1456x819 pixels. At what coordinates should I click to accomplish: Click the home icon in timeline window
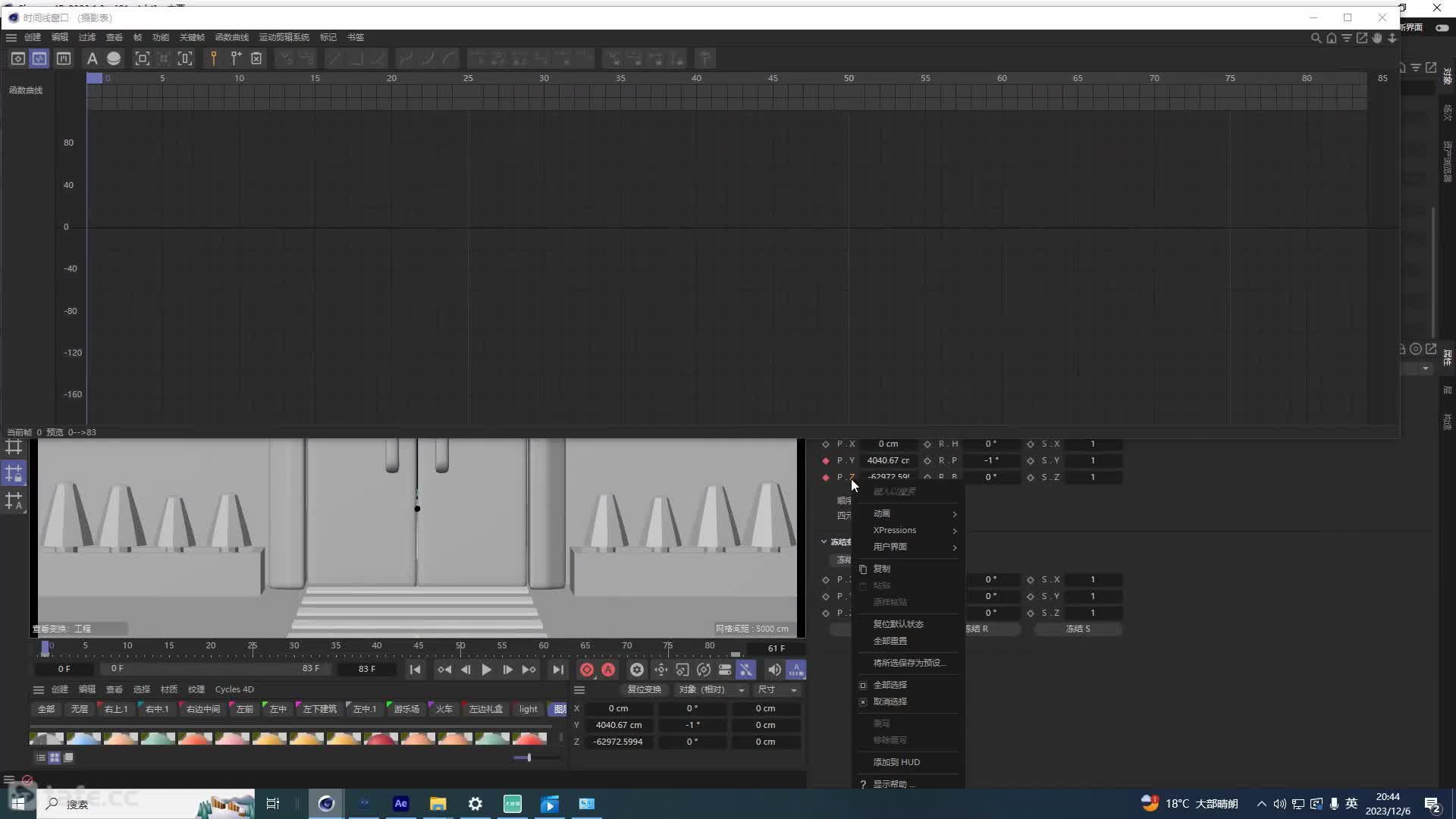[1331, 38]
